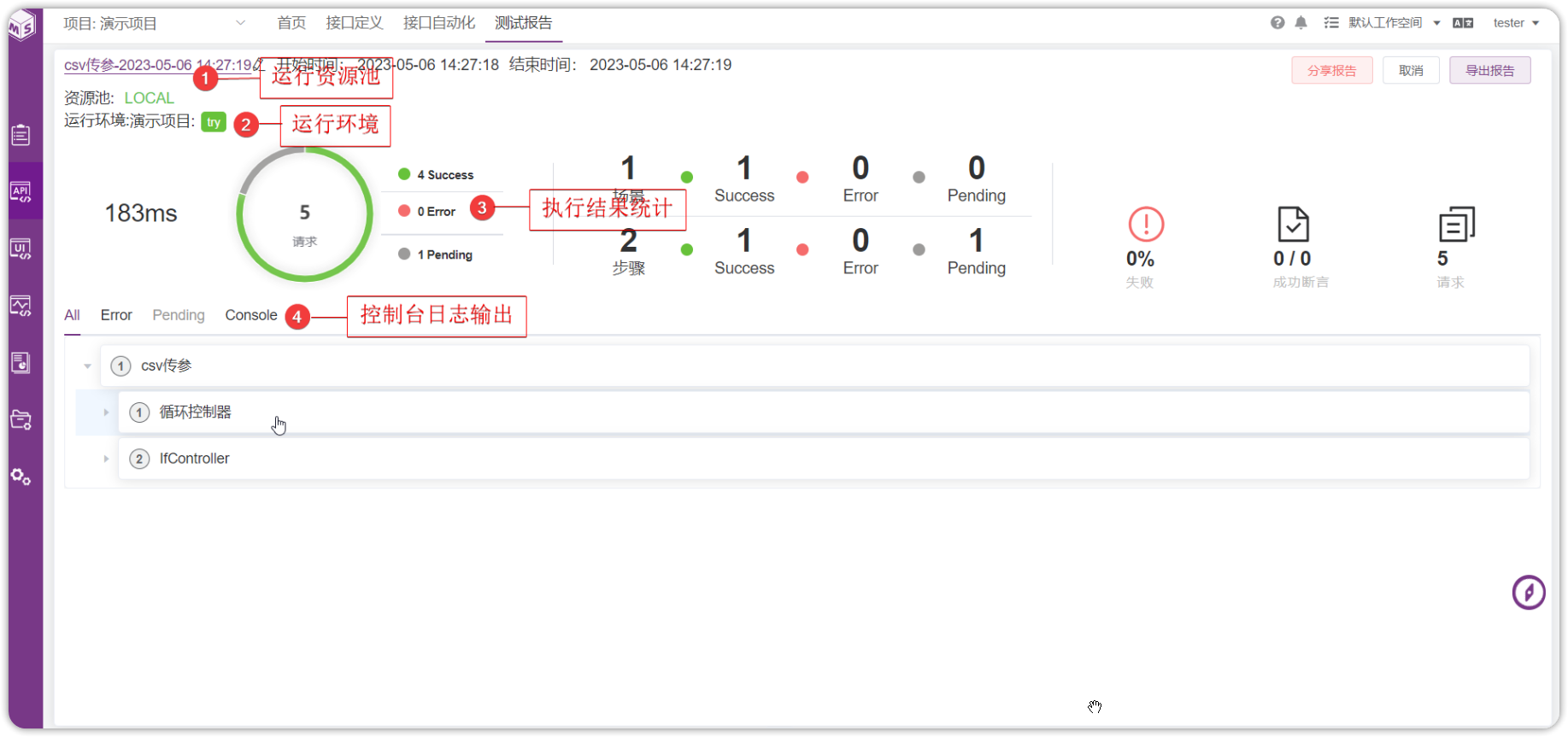Click the 分享报告 button
This screenshot has height=737, width=1568.
(x=1332, y=70)
